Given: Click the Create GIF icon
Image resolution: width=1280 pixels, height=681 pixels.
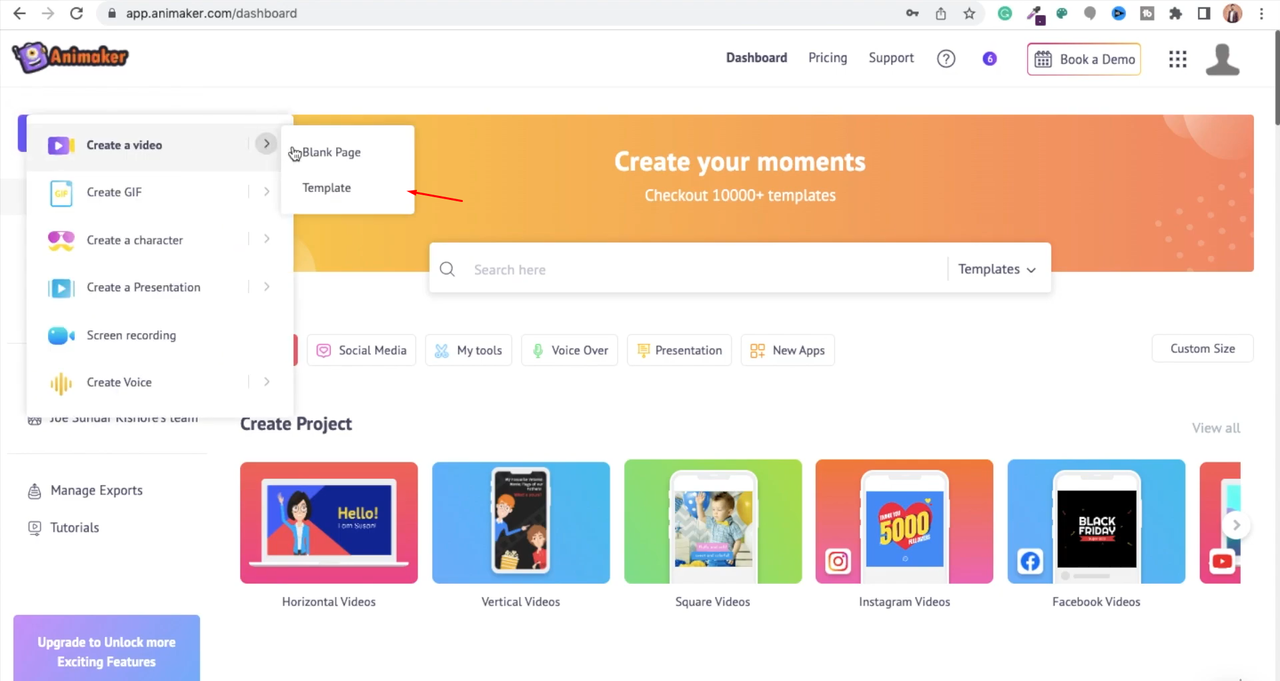Looking at the screenshot, I should (61, 192).
